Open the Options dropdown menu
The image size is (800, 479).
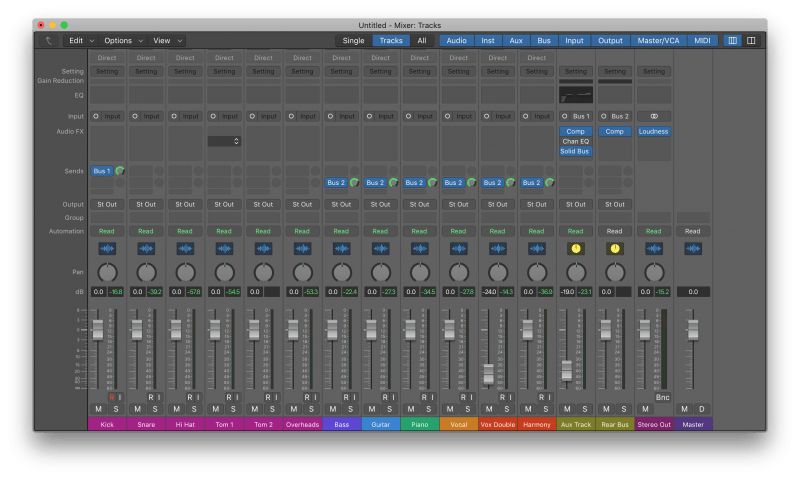pos(123,41)
